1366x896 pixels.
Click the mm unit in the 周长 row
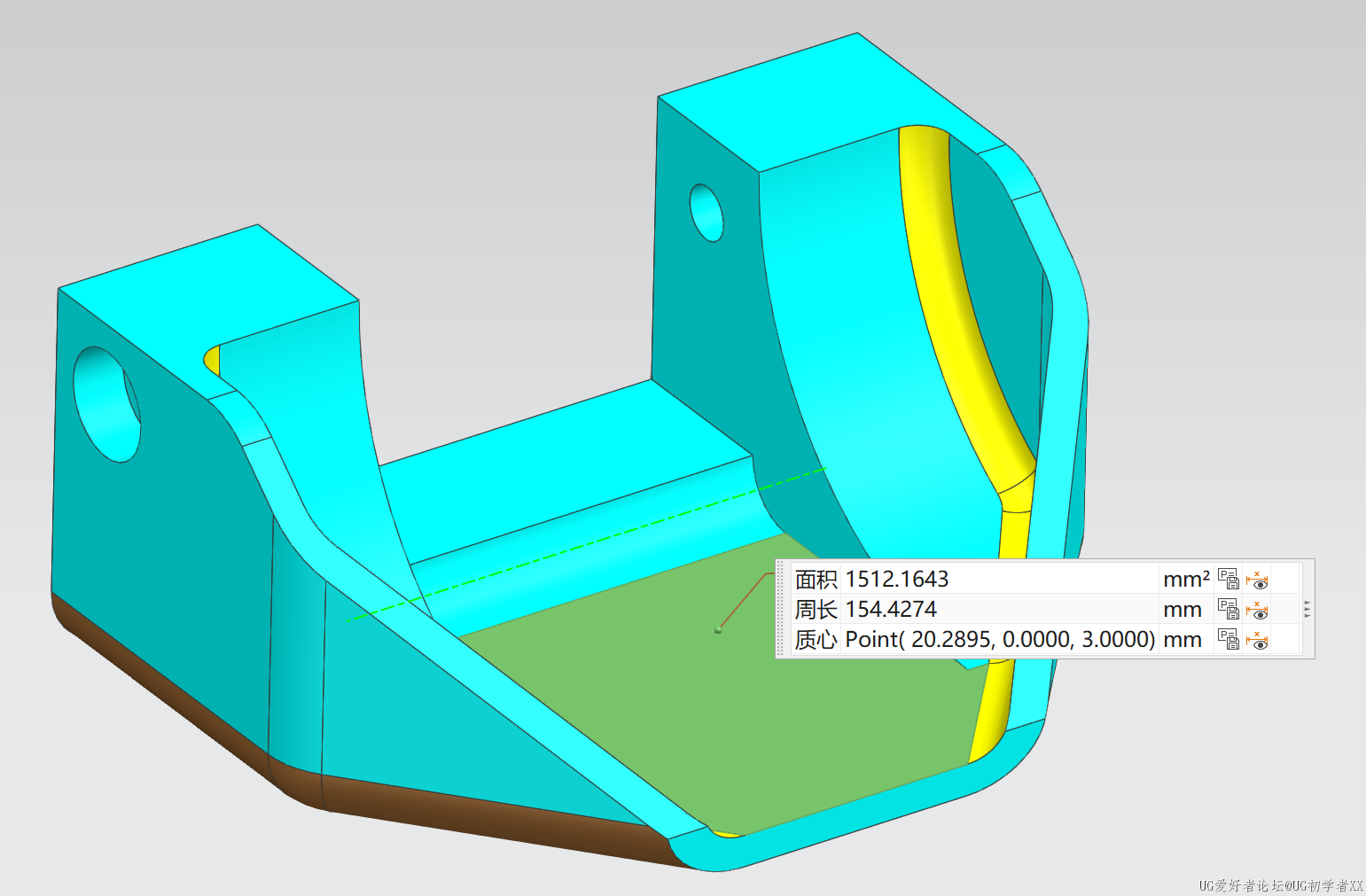pyautogui.click(x=1183, y=610)
